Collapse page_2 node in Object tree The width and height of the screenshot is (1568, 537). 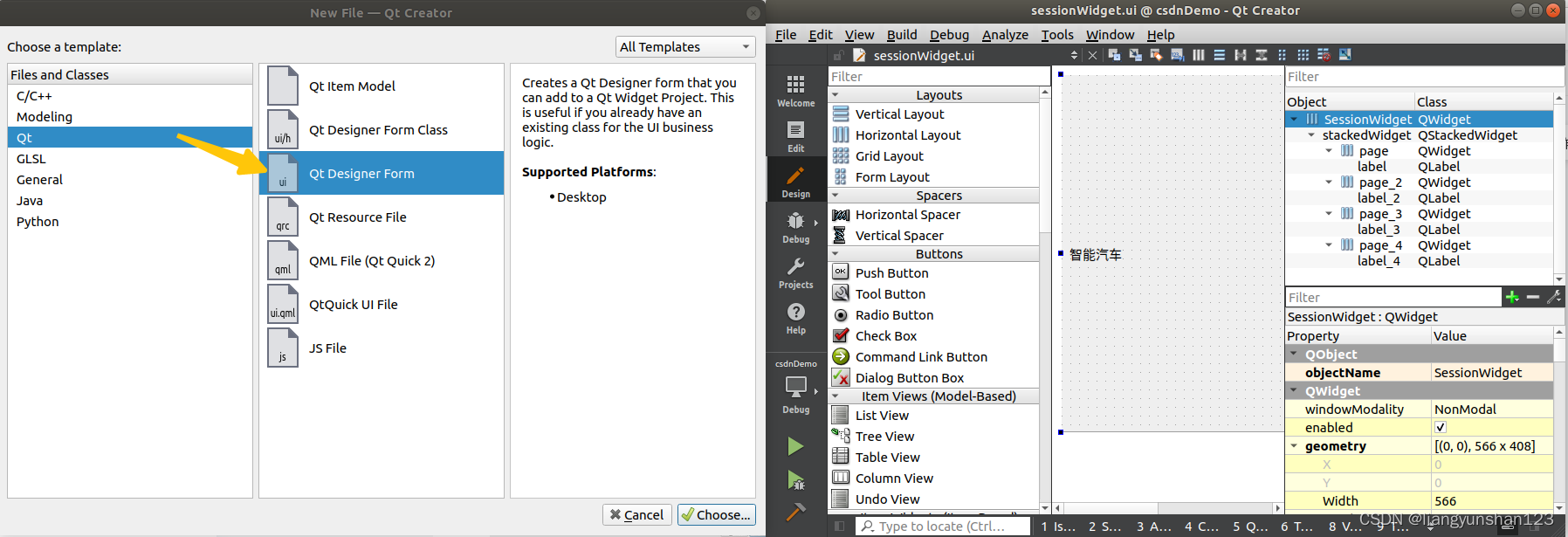pos(1329,182)
